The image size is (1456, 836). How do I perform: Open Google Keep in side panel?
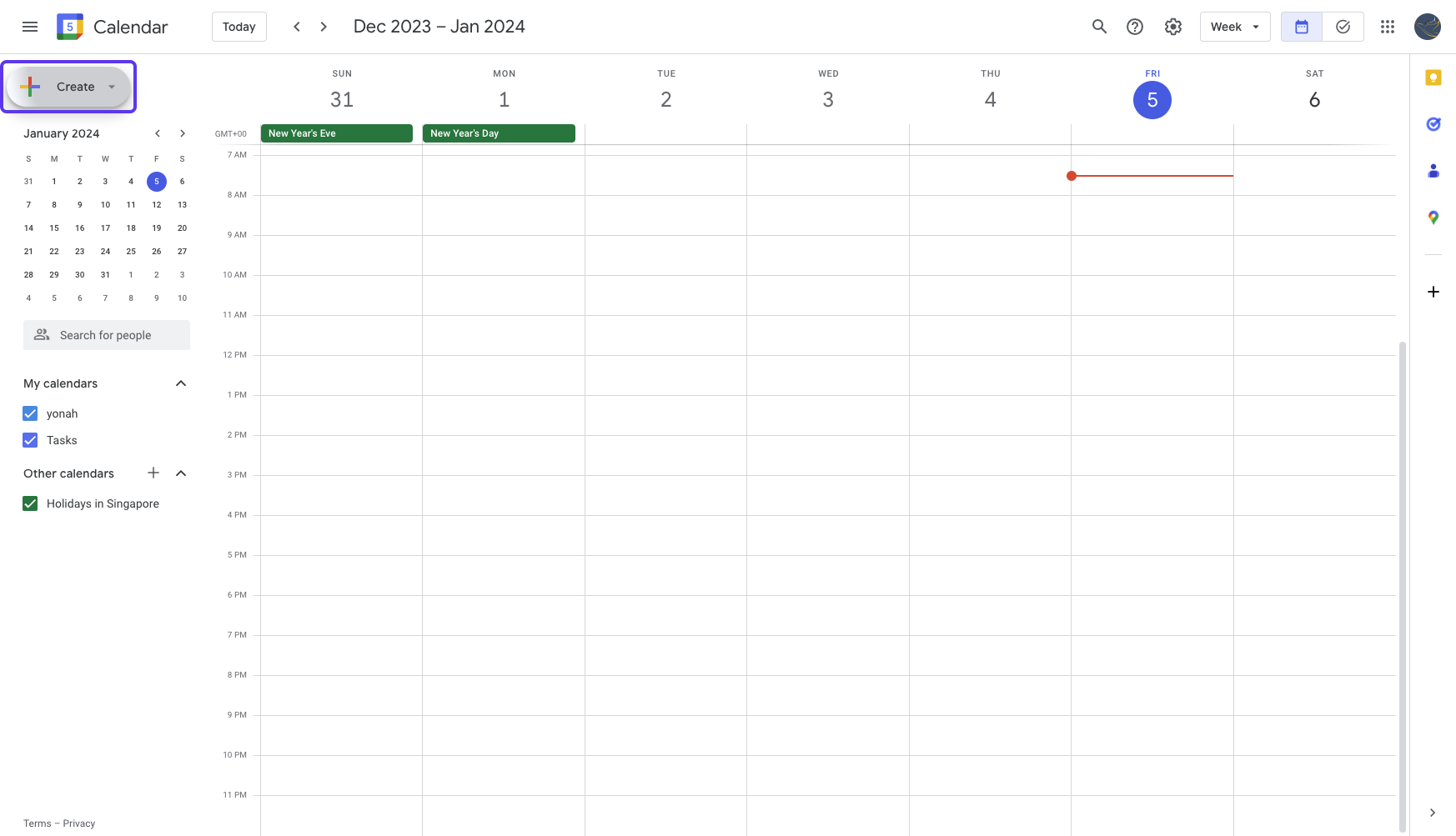[1433, 78]
